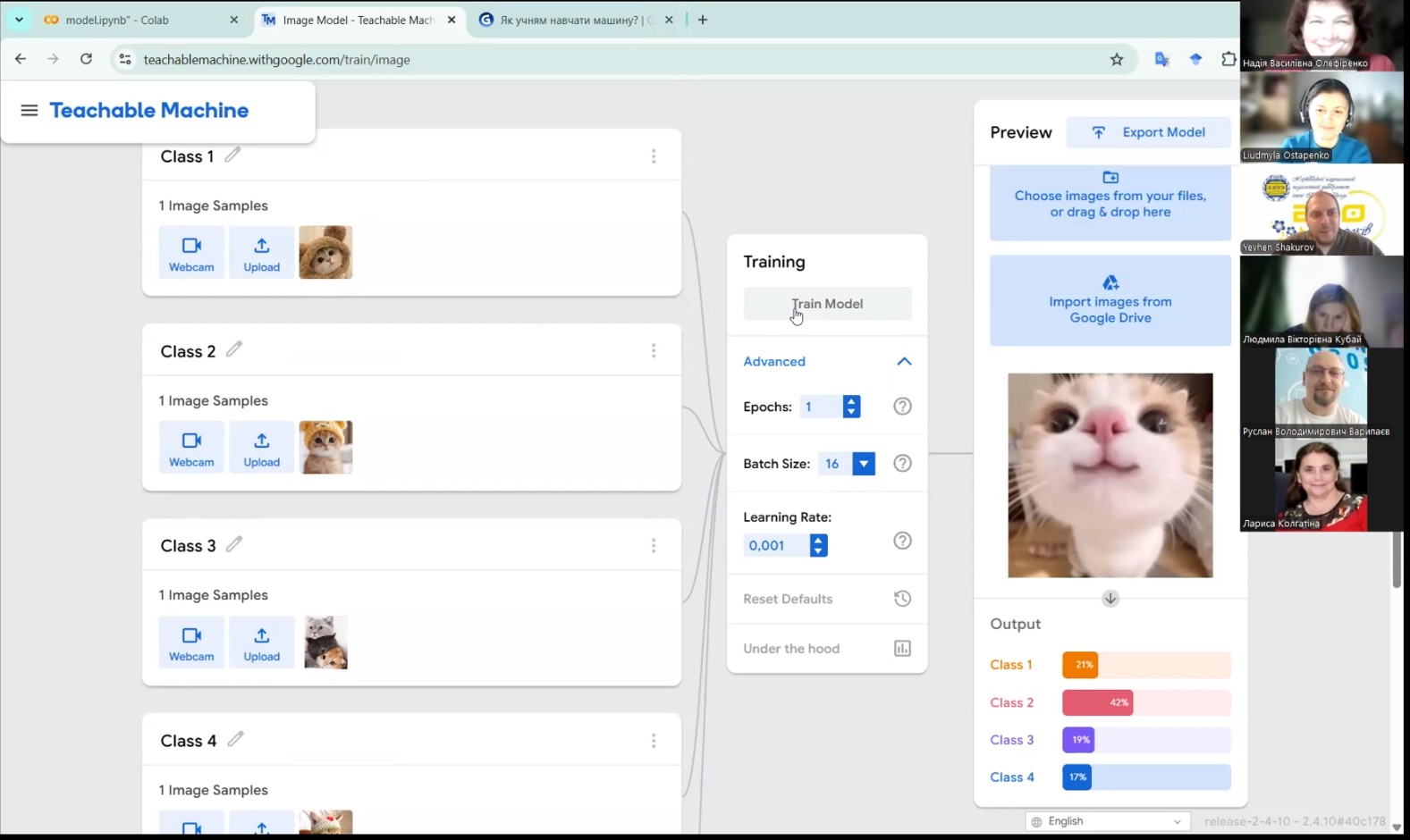
Task: Open the tab search dropdown arrow
Action: pyautogui.click(x=19, y=20)
